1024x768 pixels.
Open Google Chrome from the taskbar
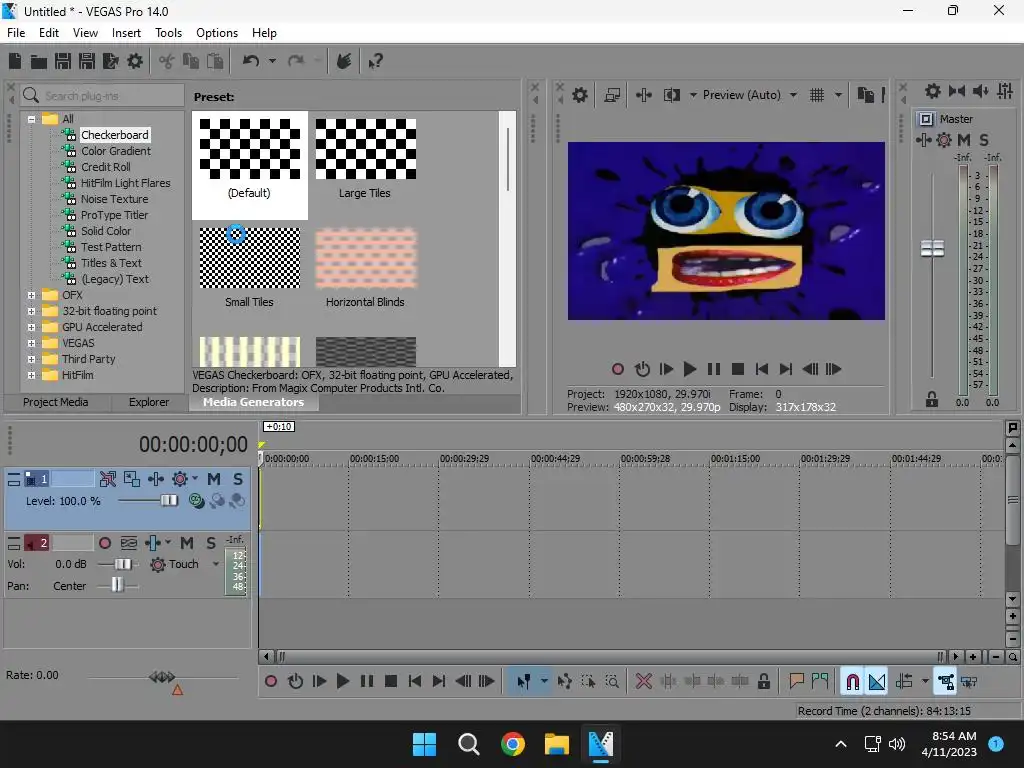pos(513,744)
